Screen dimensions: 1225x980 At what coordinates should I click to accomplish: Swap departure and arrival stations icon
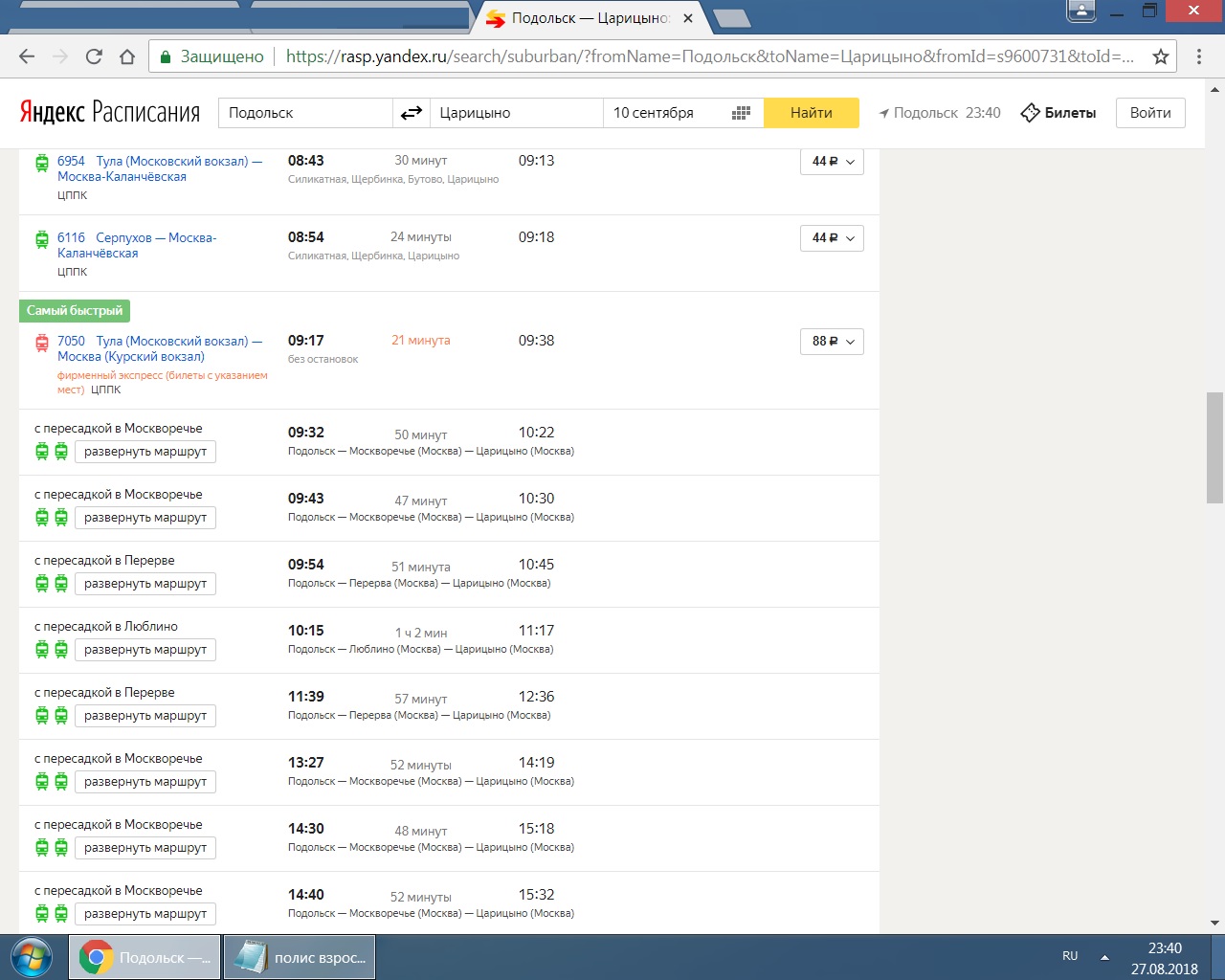[x=412, y=113]
